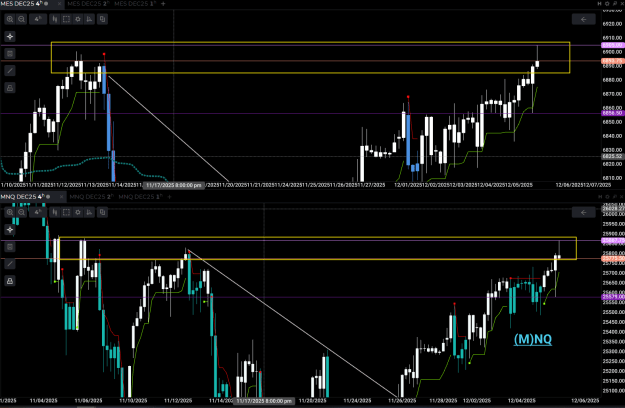The image size is (625, 408).
Task: Switch to the MNQ DEC25 2h tab
Action: (x=91, y=196)
